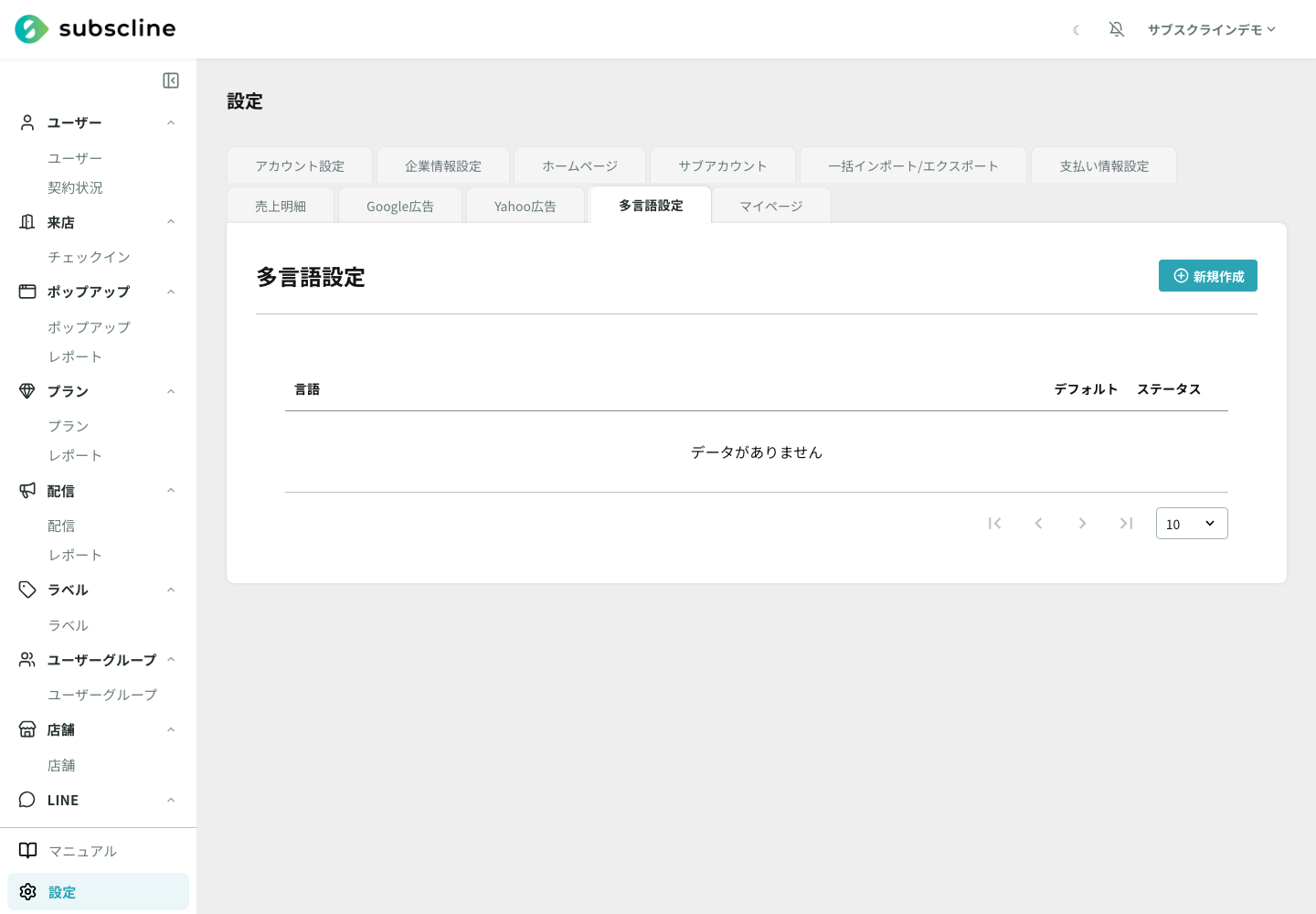This screenshot has width=1316, height=914.
Task: Click the 言語 column header
Action: coord(307,389)
